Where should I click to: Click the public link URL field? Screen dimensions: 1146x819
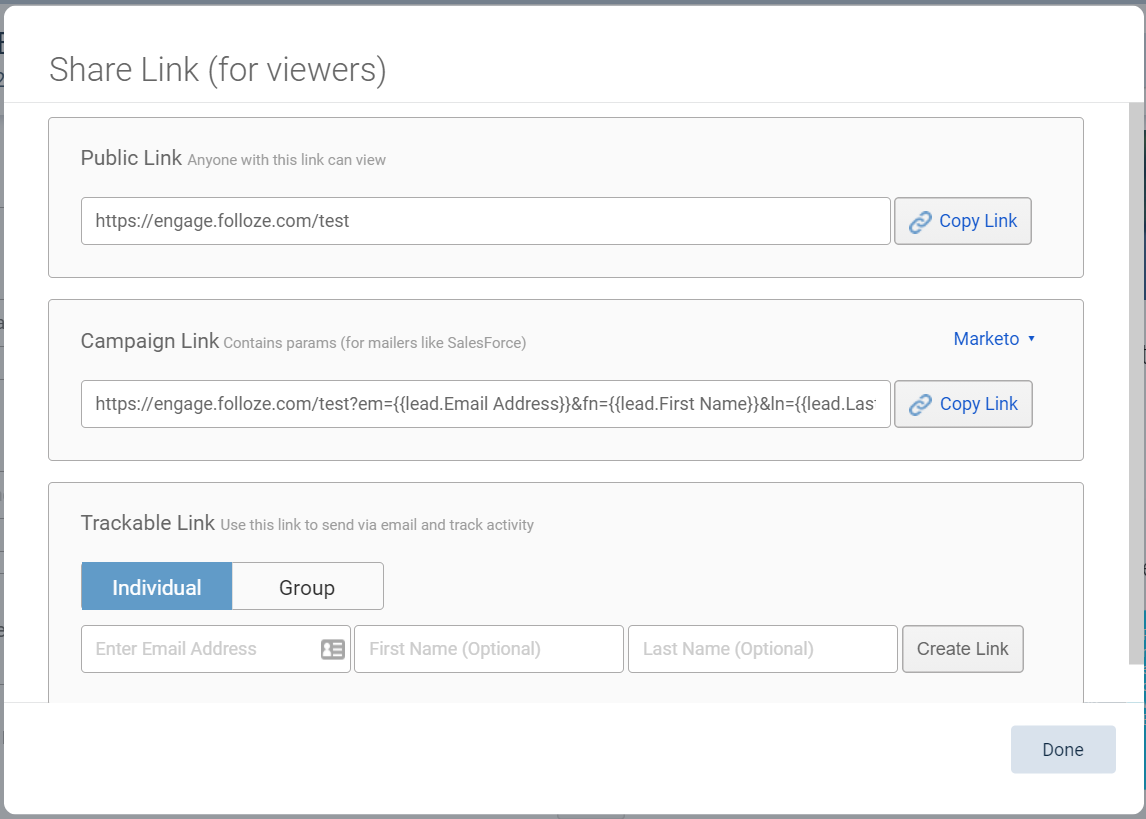[x=485, y=221]
